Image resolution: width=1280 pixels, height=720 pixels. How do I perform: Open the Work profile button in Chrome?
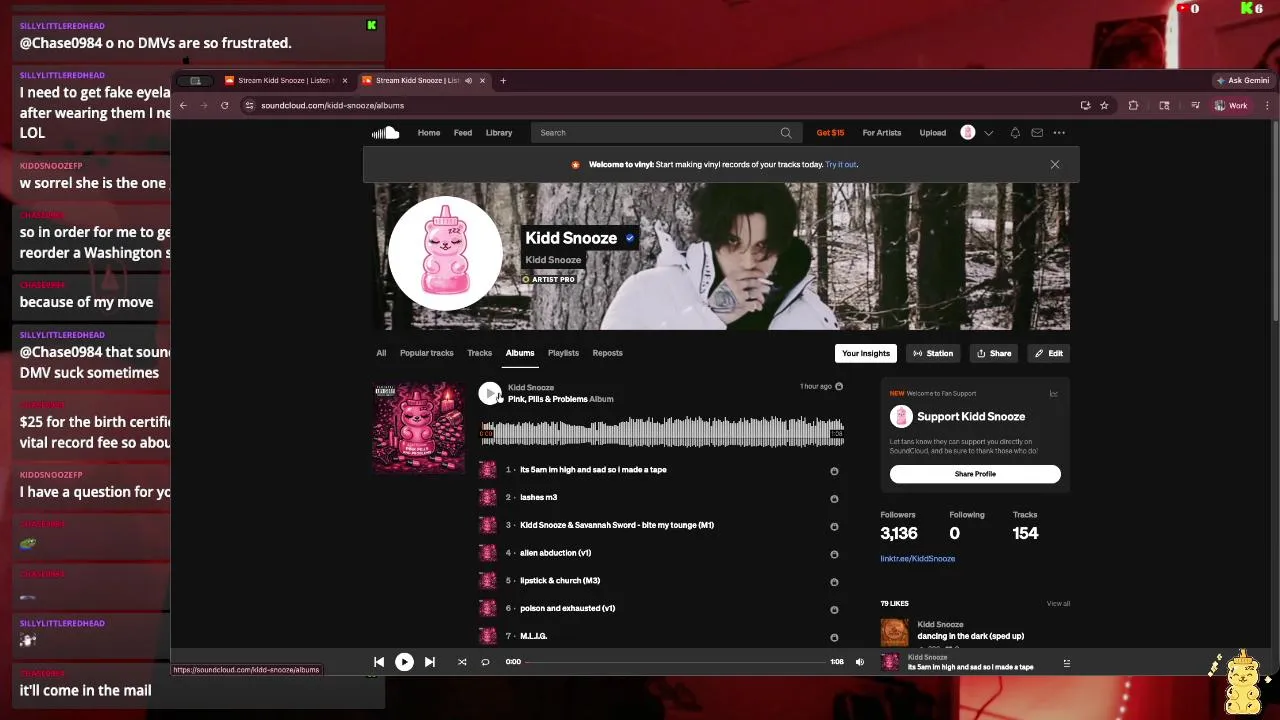click(x=1231, y=105)
